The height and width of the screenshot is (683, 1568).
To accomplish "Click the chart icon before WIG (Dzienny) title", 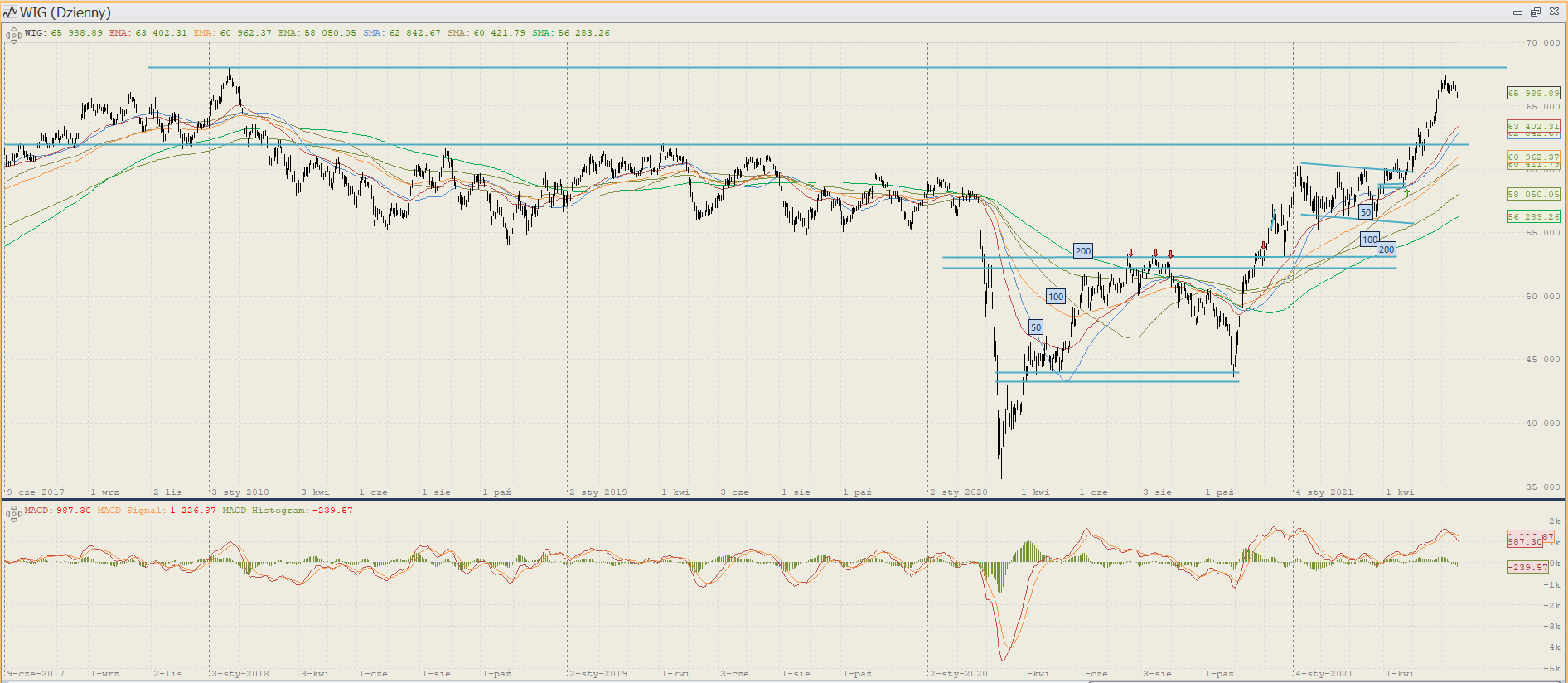I will point(10,12).
